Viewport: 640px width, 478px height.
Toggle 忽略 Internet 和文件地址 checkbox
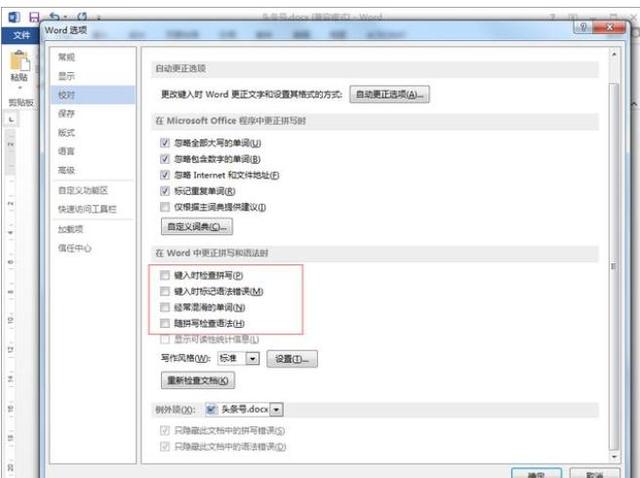point(164,175)
